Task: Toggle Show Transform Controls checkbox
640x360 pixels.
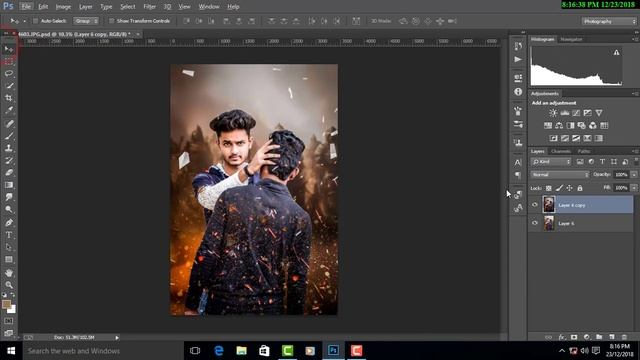Action: [x=111, y=21]
